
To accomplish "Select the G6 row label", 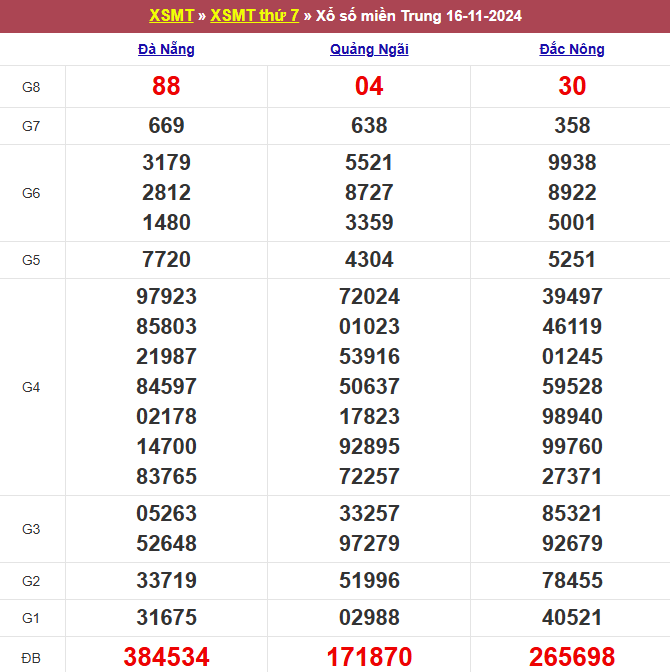I will pos(31,193).
